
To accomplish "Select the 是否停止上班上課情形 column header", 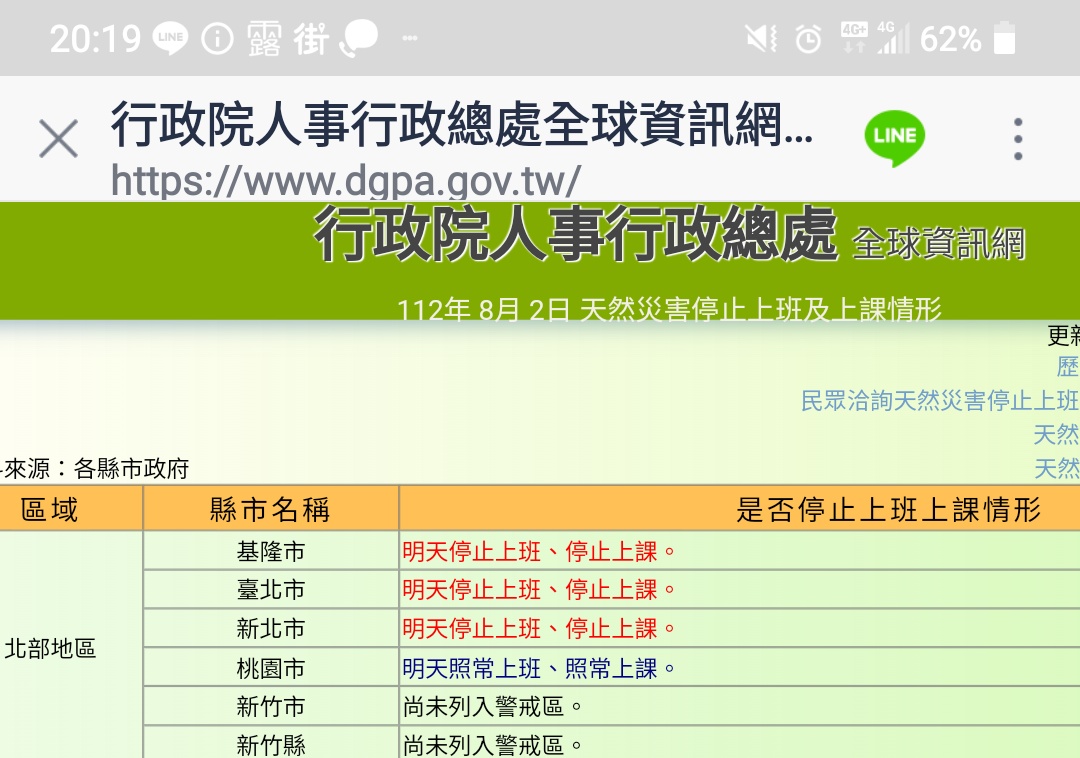I will click(x=888, y=510).
